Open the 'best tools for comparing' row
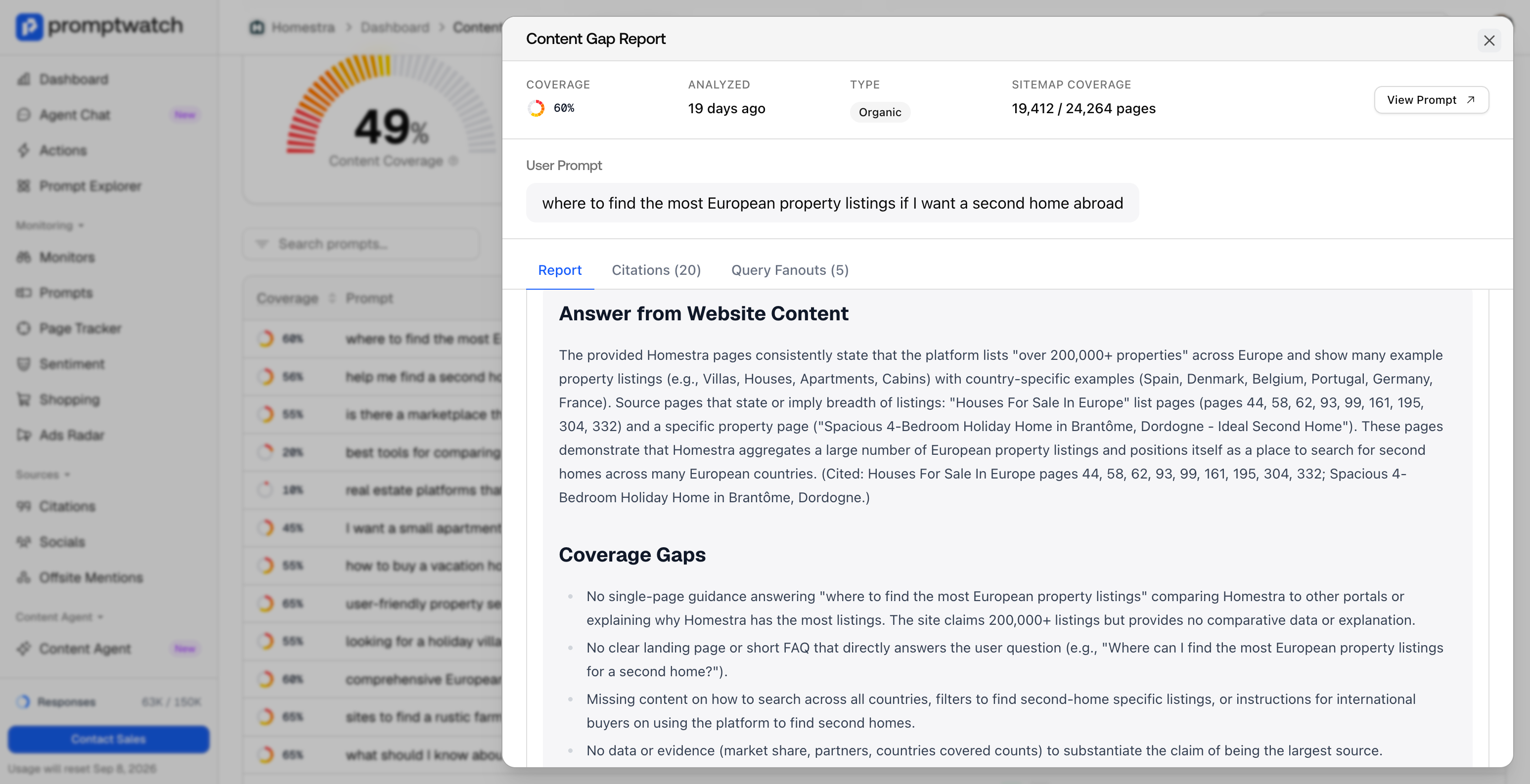The width and height of the screenshot is (1530, 784). coord(373,453)
